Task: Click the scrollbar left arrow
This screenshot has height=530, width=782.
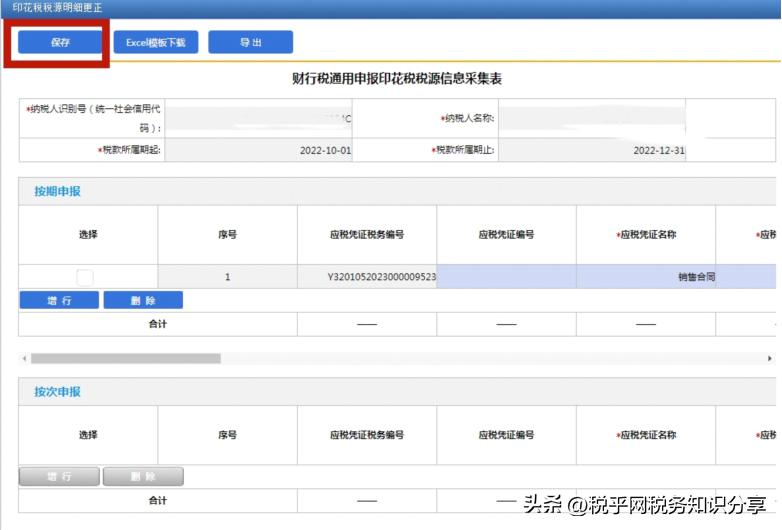Action: click(x=24, y=358)
